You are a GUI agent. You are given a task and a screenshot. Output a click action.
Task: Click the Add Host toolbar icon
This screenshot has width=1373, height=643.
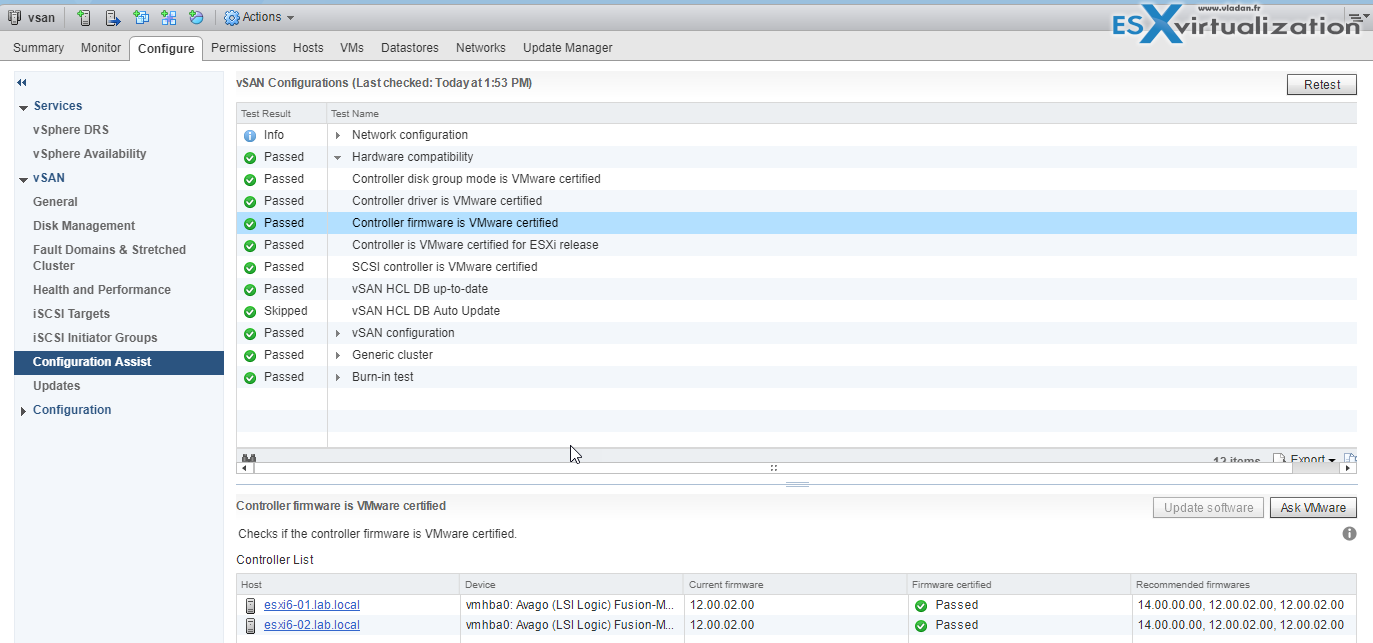click(84, 17)
